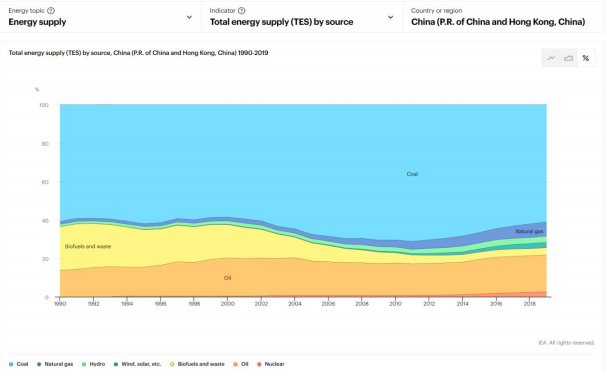The width and height of the screenshot is (607, 377).
Task: Toggle Hydro series in legend
Action: tap(93, 364)
